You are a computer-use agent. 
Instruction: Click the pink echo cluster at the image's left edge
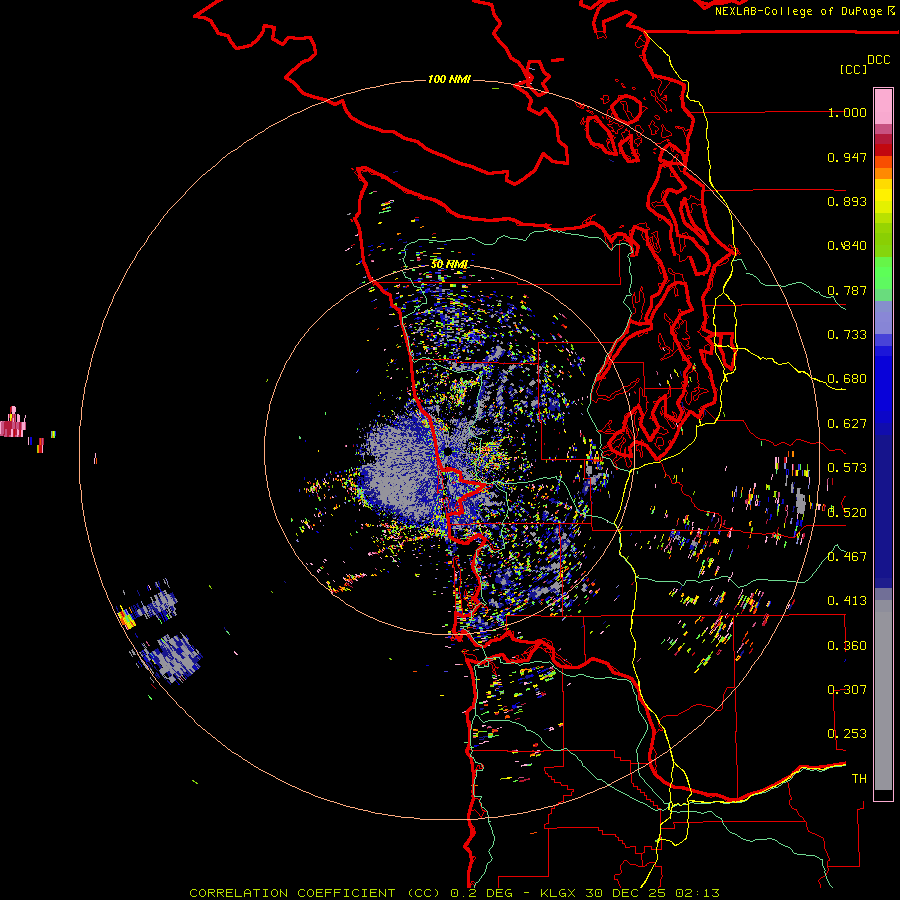pos(13,425)
